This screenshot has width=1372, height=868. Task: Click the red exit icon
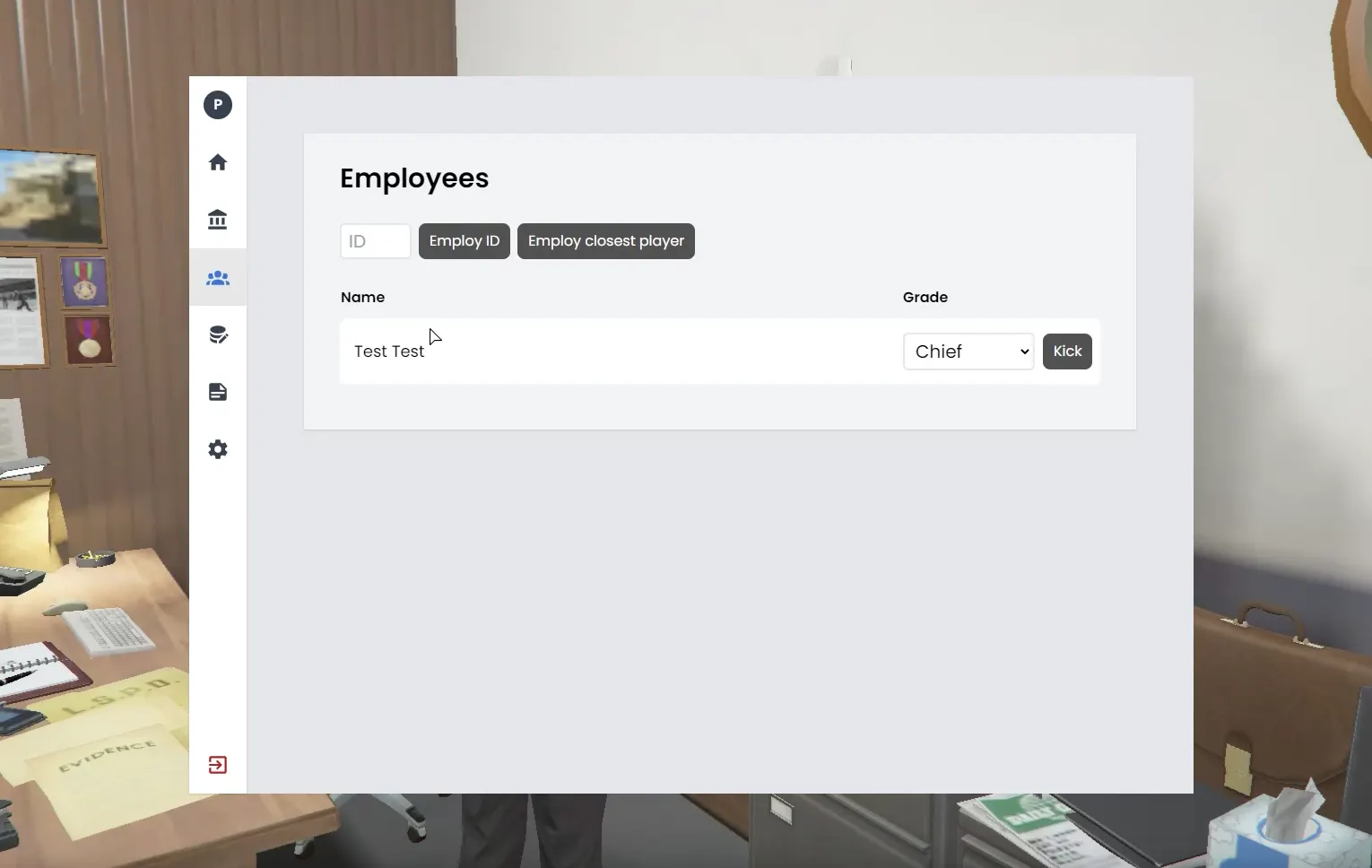point(218,765)
